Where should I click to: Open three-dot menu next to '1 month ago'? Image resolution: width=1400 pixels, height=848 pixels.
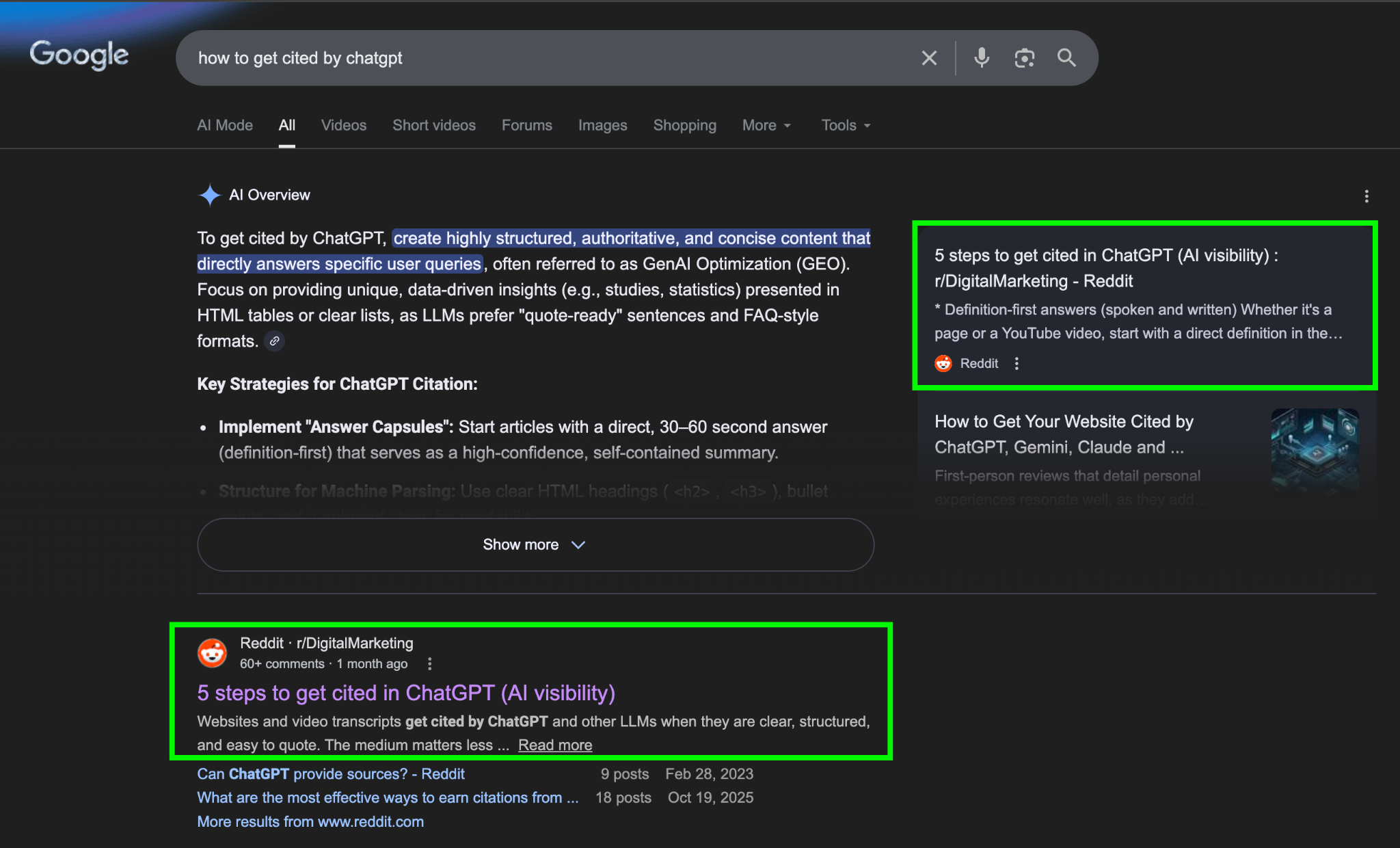click(429, 663)
